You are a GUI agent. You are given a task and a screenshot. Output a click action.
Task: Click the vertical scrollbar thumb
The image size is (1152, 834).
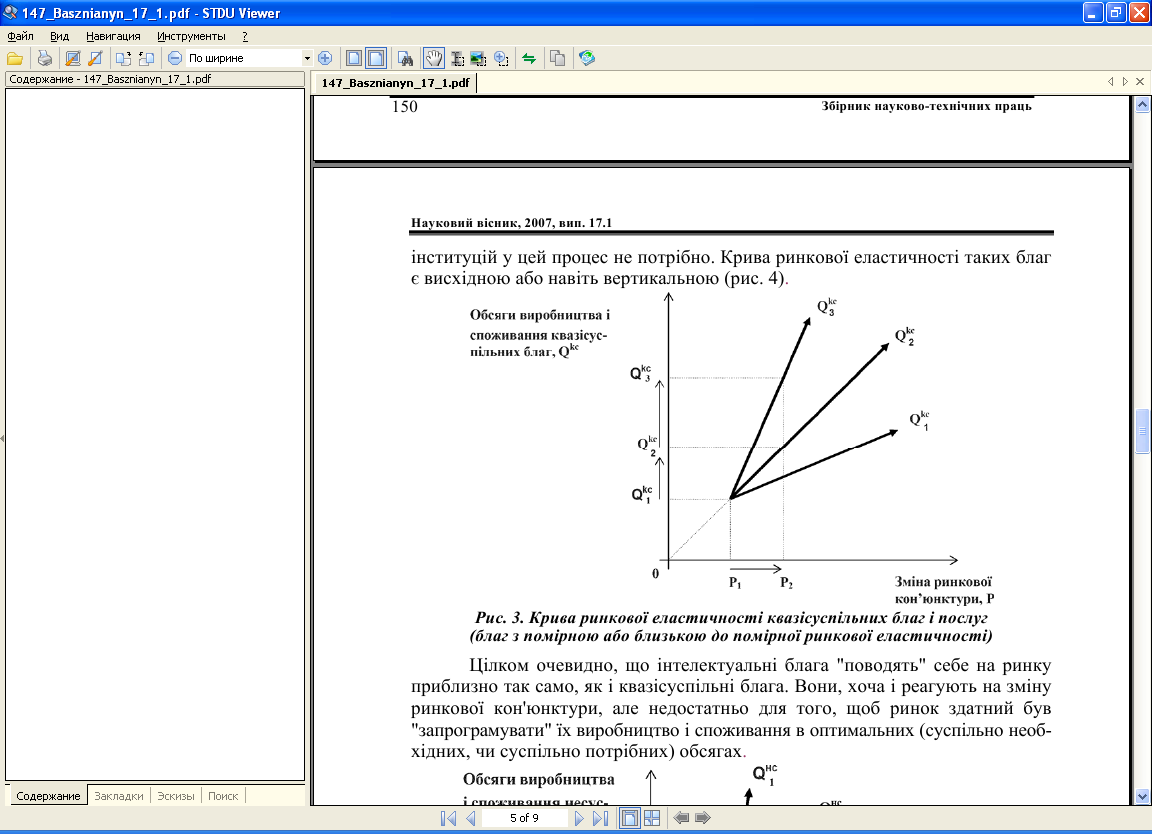point(1142,431)
